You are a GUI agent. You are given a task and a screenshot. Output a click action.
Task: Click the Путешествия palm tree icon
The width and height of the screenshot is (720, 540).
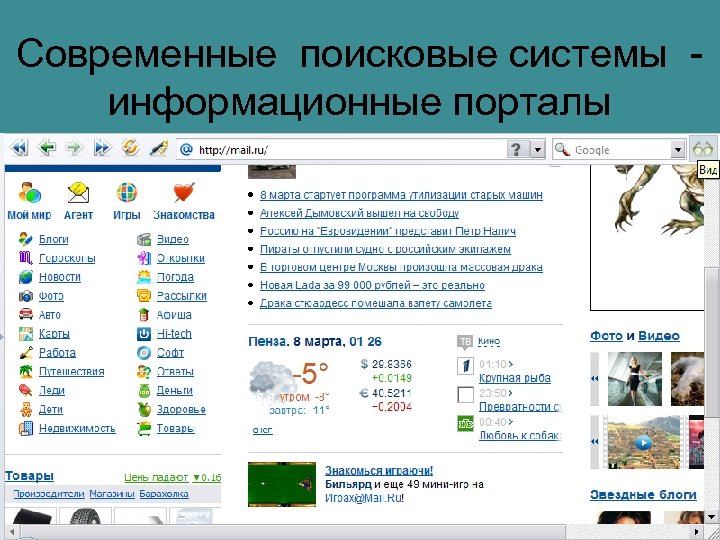pos(26,371)
